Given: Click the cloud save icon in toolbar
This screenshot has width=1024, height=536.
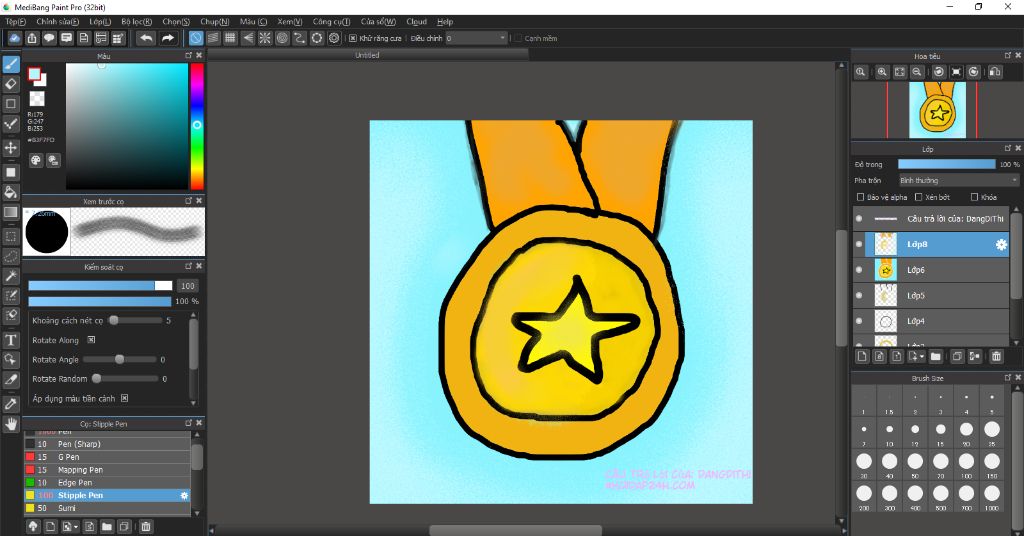Looking at the screenshot, I should point(14,38).
